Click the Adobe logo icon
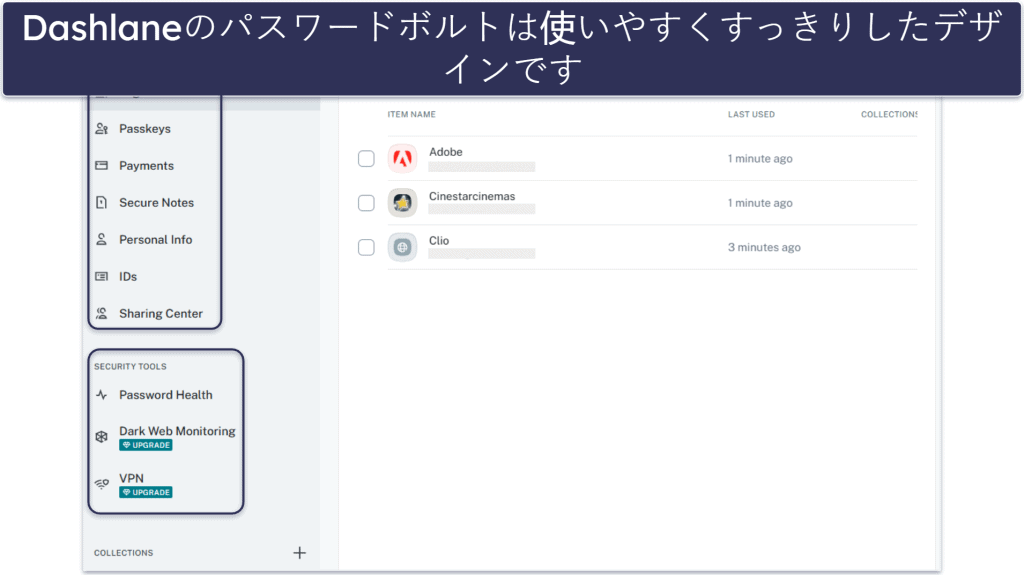This screenshot has height=575, width=1024. point(402,159)
